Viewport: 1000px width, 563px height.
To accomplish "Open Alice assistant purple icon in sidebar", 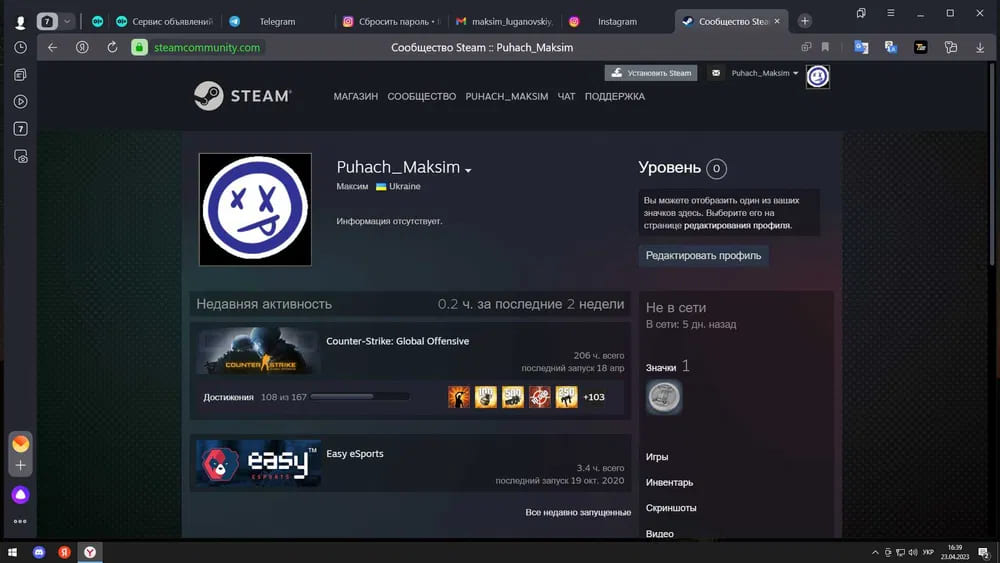I will [x=20, y=495].
